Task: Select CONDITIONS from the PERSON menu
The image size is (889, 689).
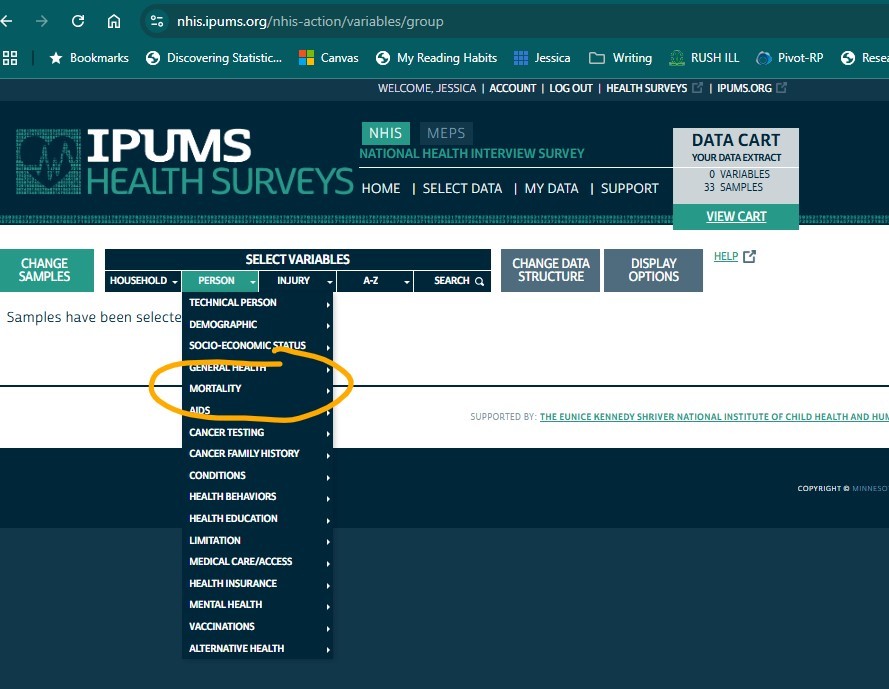Action: coord(257,476)
